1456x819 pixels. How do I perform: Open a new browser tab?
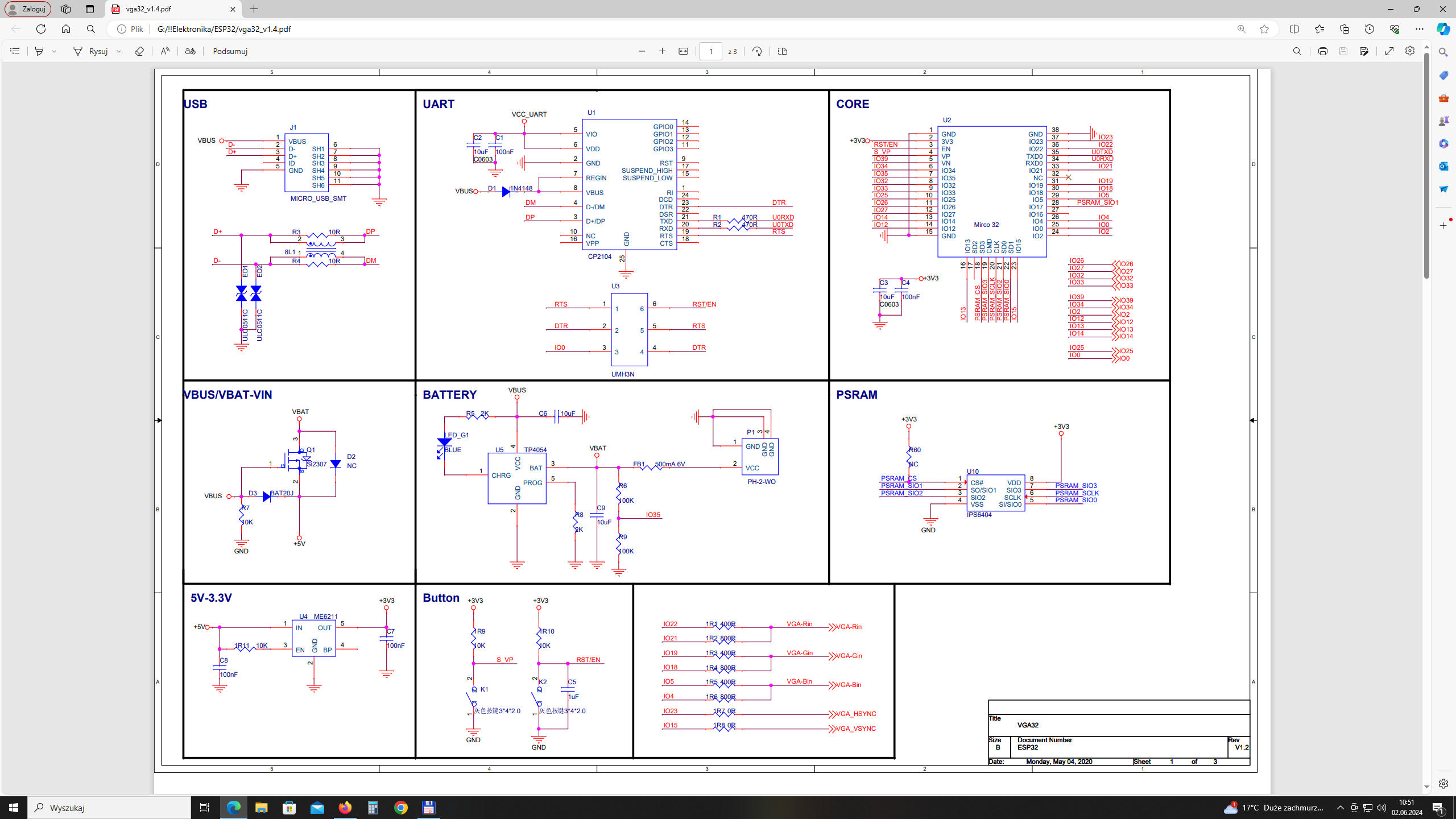pos(254,9)
